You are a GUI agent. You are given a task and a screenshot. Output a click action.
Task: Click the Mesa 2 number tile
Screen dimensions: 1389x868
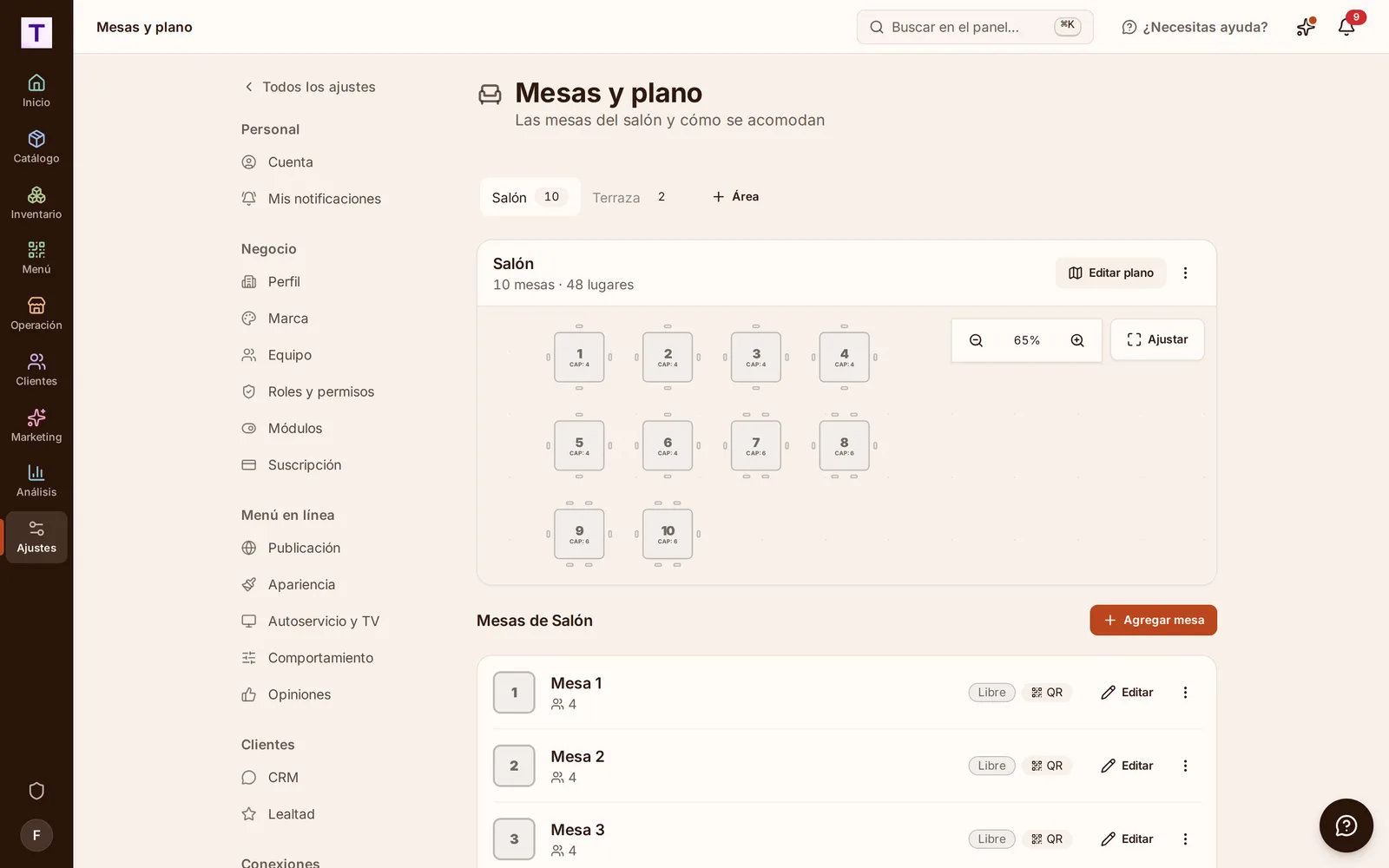coord(514,766)
